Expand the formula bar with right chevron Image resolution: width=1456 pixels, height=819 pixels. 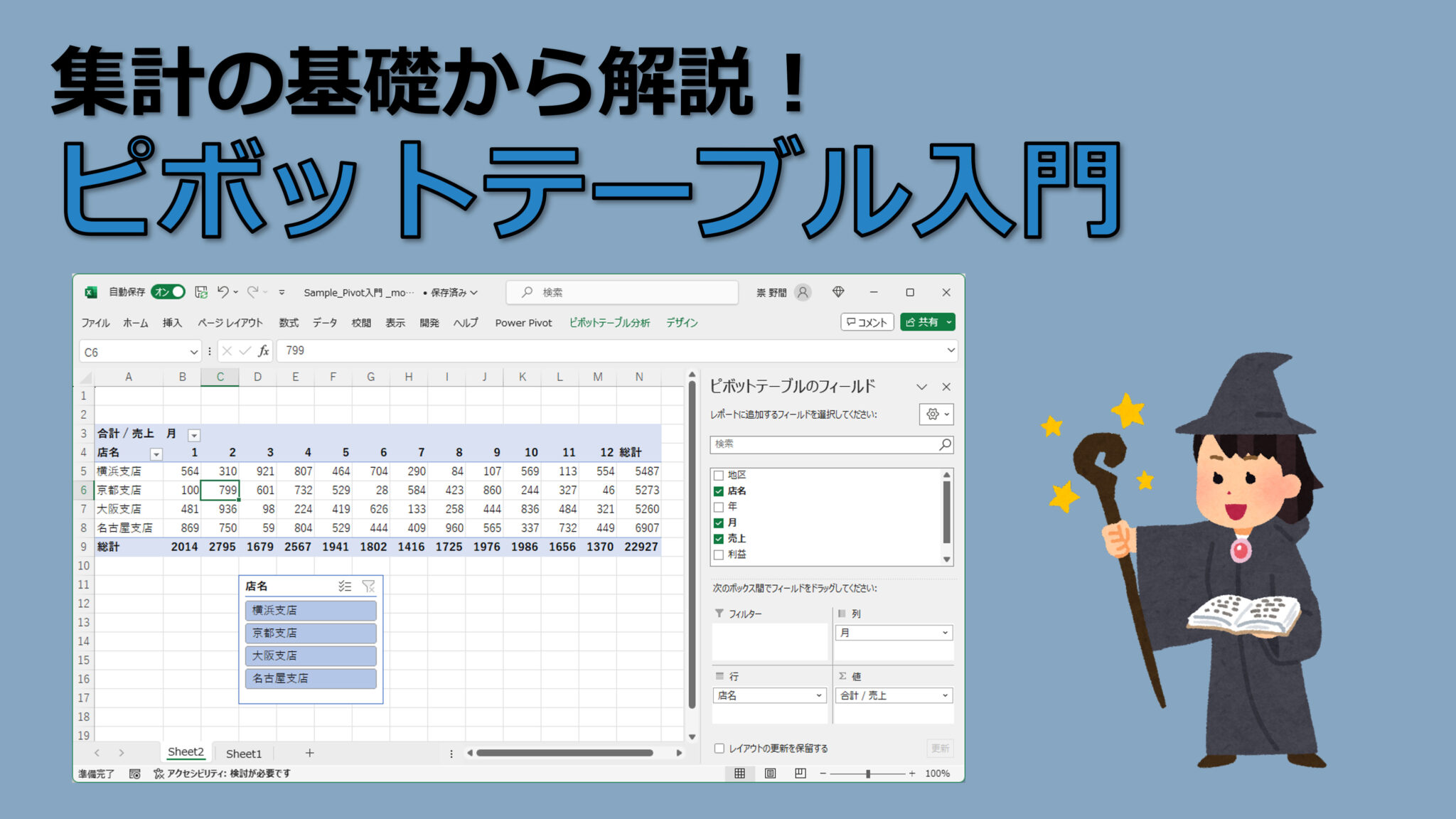click(x=951, y=350)
